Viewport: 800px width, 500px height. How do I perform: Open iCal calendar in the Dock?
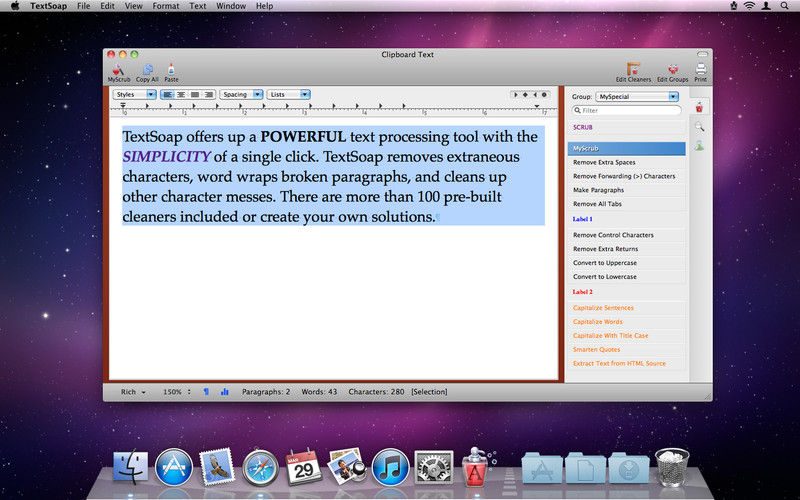304,466
